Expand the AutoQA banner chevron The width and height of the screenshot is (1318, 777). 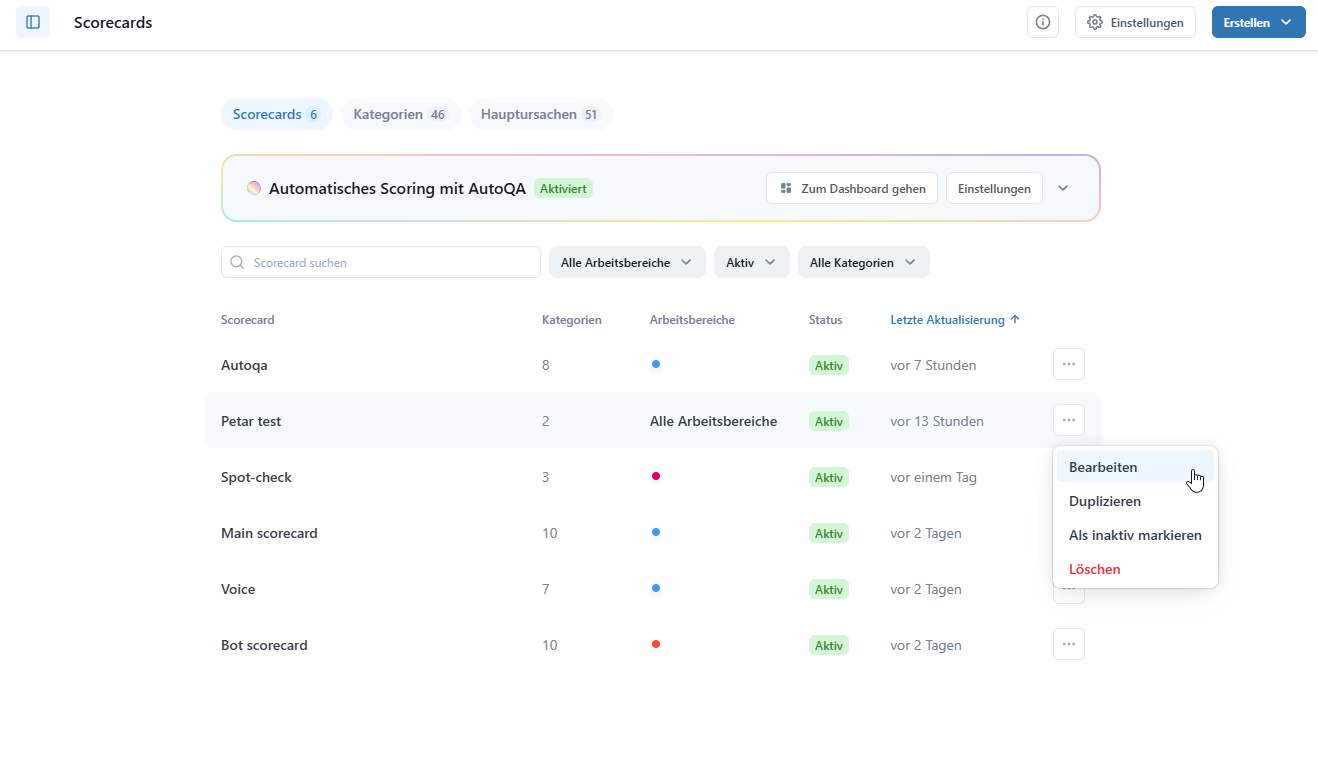pos(1063,188)
